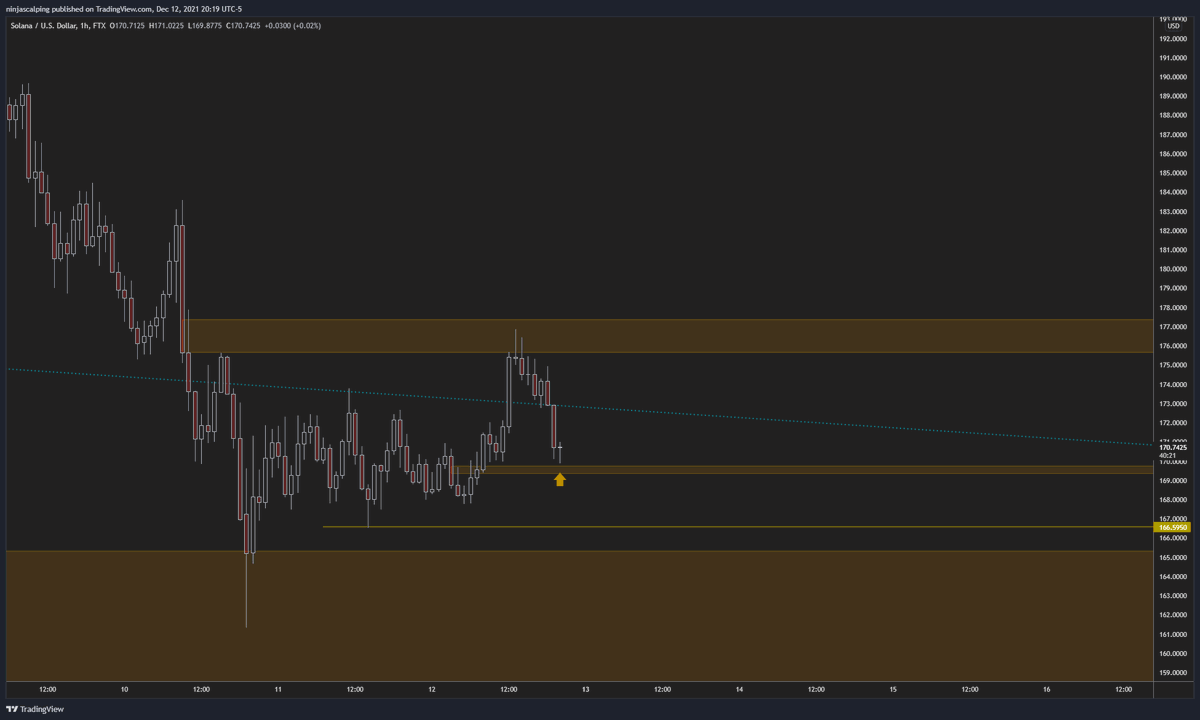Click the date label 14 on time axis

[x=739, y=689]
